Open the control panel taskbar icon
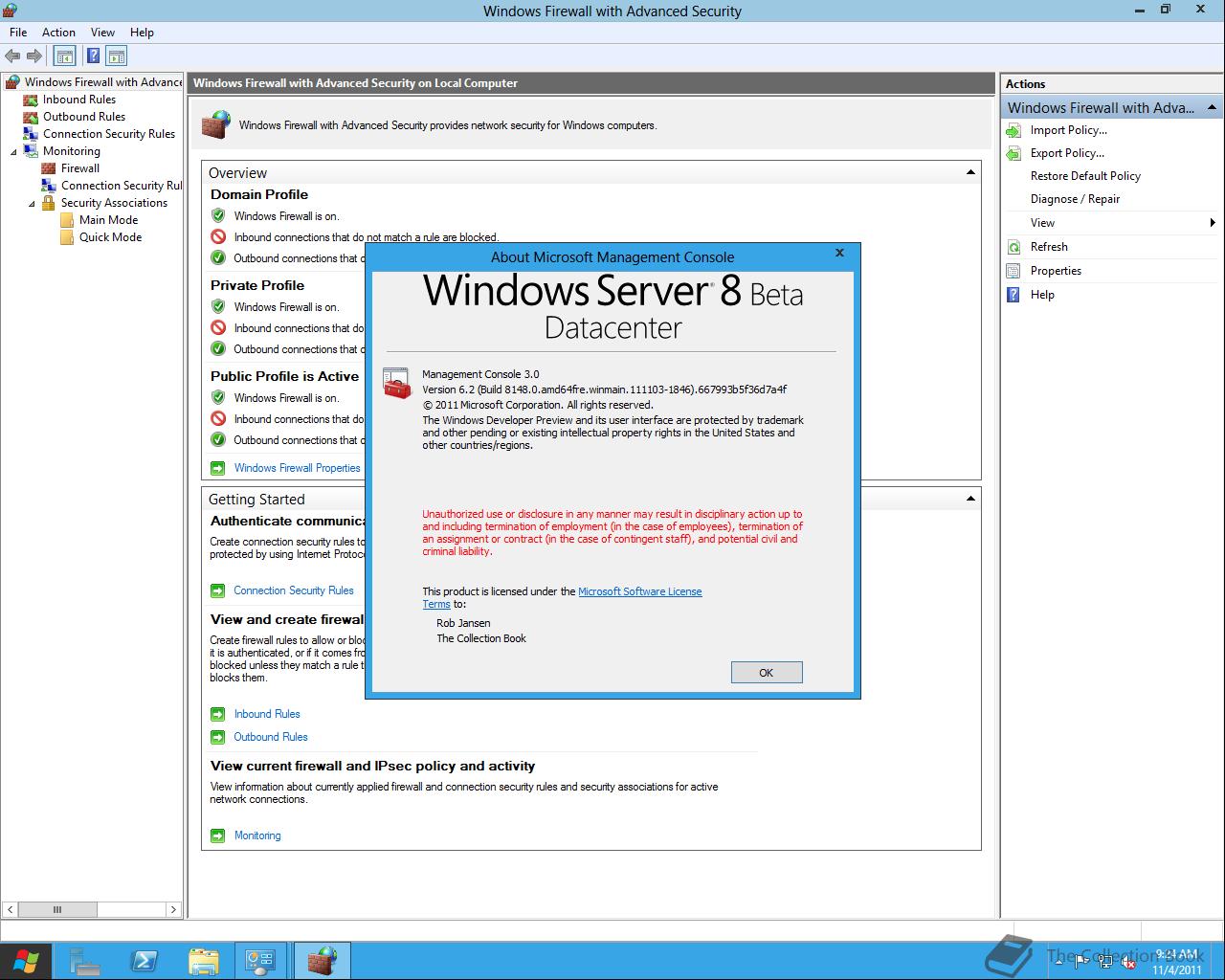The width and height of the screenshot is (1225, 980). [259, 961]
